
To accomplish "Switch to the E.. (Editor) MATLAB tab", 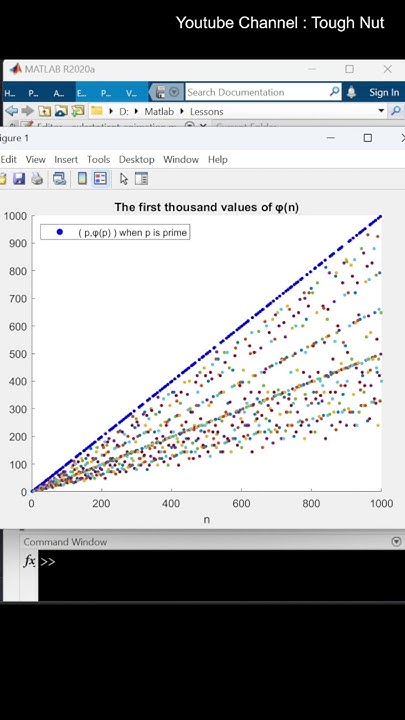I will tap(82, 93).
